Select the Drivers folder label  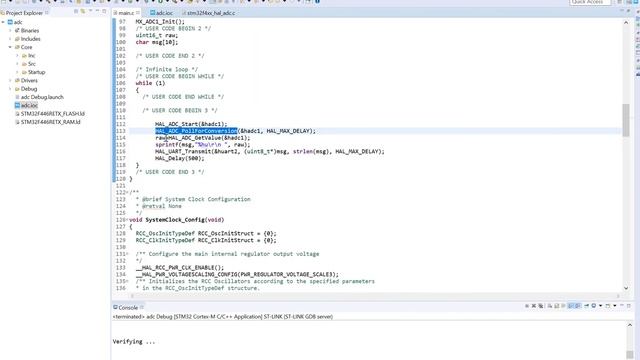point(29,80)
